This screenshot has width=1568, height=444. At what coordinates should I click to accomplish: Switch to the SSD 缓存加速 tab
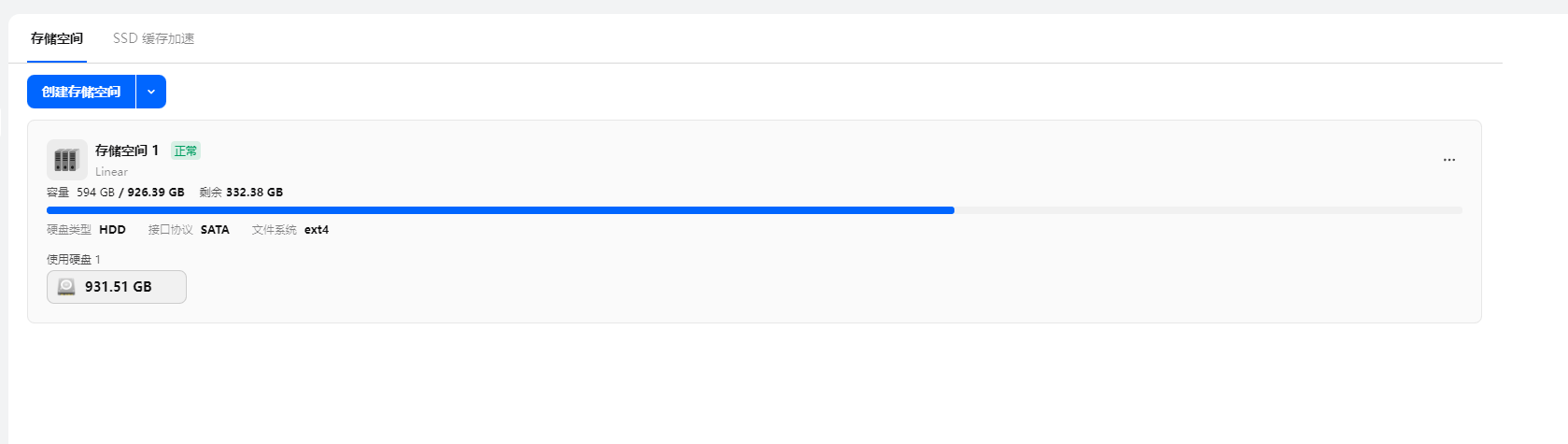point(153,38)
